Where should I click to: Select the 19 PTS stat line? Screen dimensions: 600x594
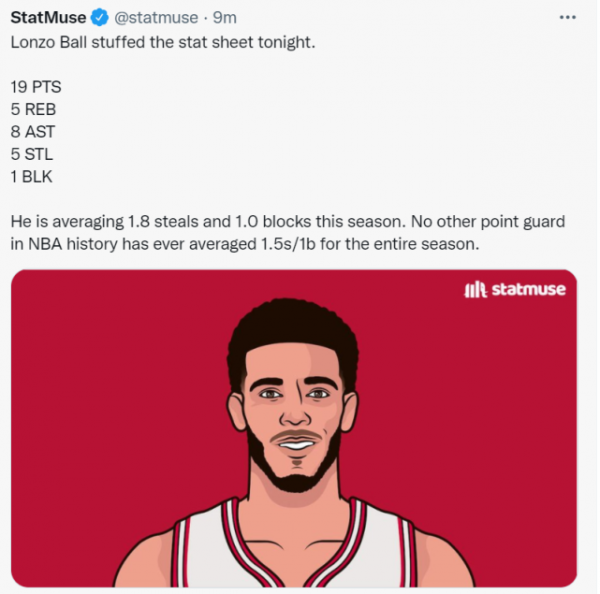[36, 87]
